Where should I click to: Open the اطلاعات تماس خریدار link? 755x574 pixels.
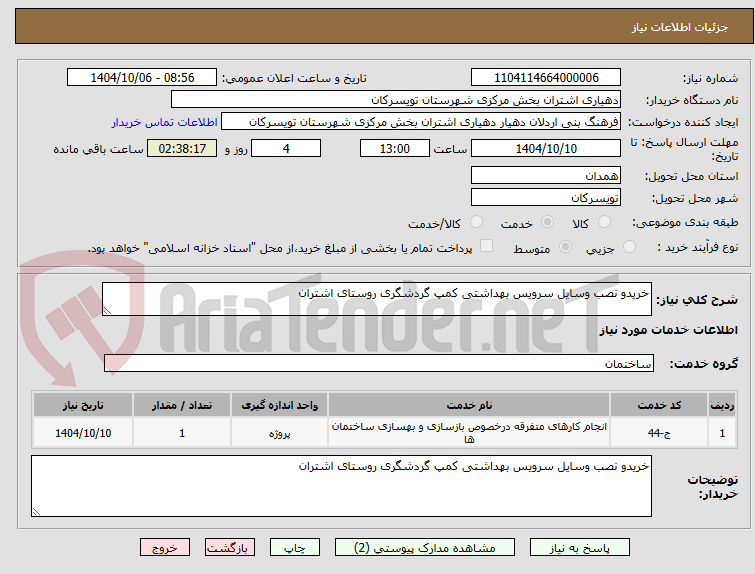click(165, 122)
